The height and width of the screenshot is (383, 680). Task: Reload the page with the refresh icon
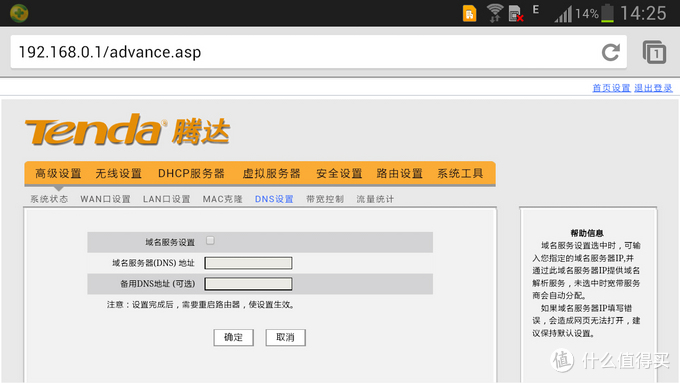point(611,52)
